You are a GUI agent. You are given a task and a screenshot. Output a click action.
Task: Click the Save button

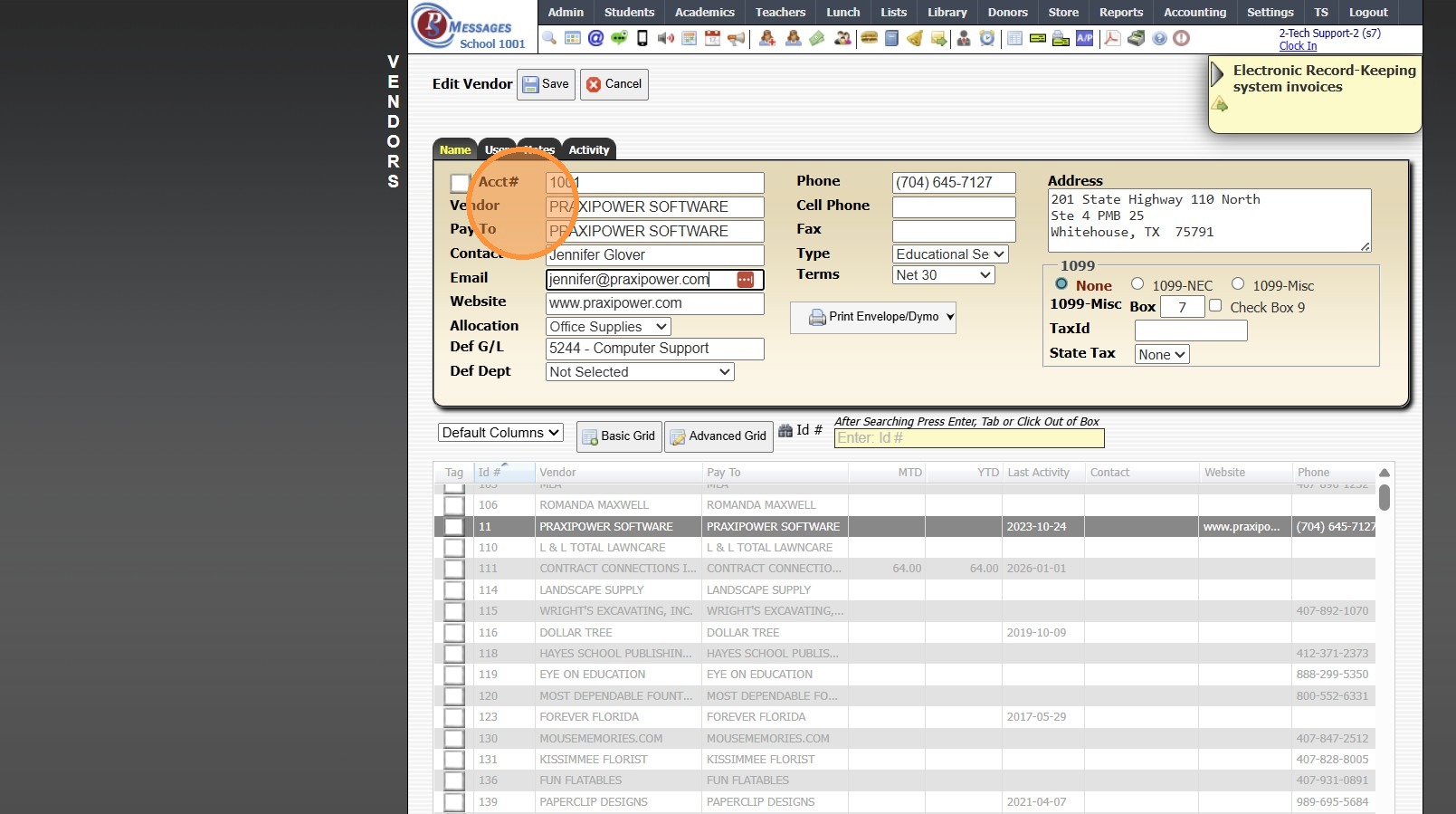[546, 84]
